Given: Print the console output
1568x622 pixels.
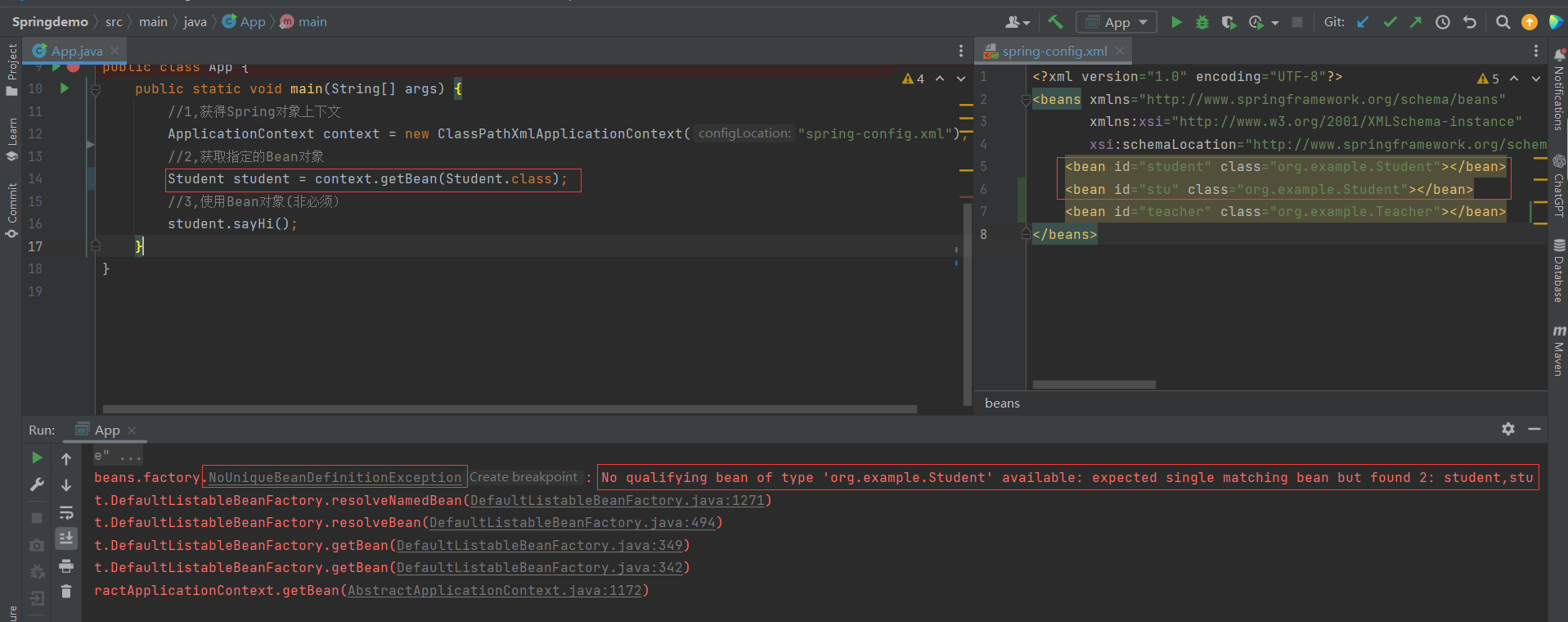Looking at the screenshot, I should 66,566.
